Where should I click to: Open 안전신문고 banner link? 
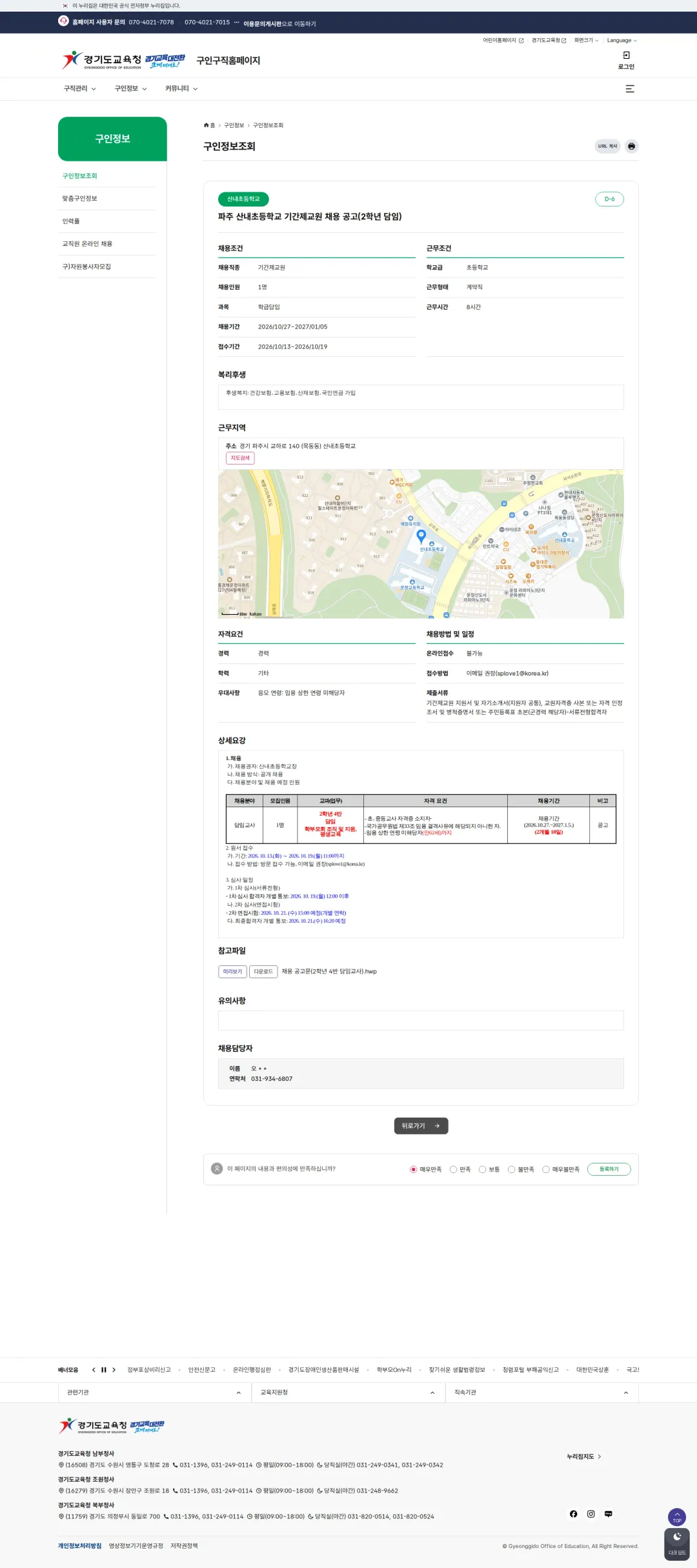tap(201, 1370)
